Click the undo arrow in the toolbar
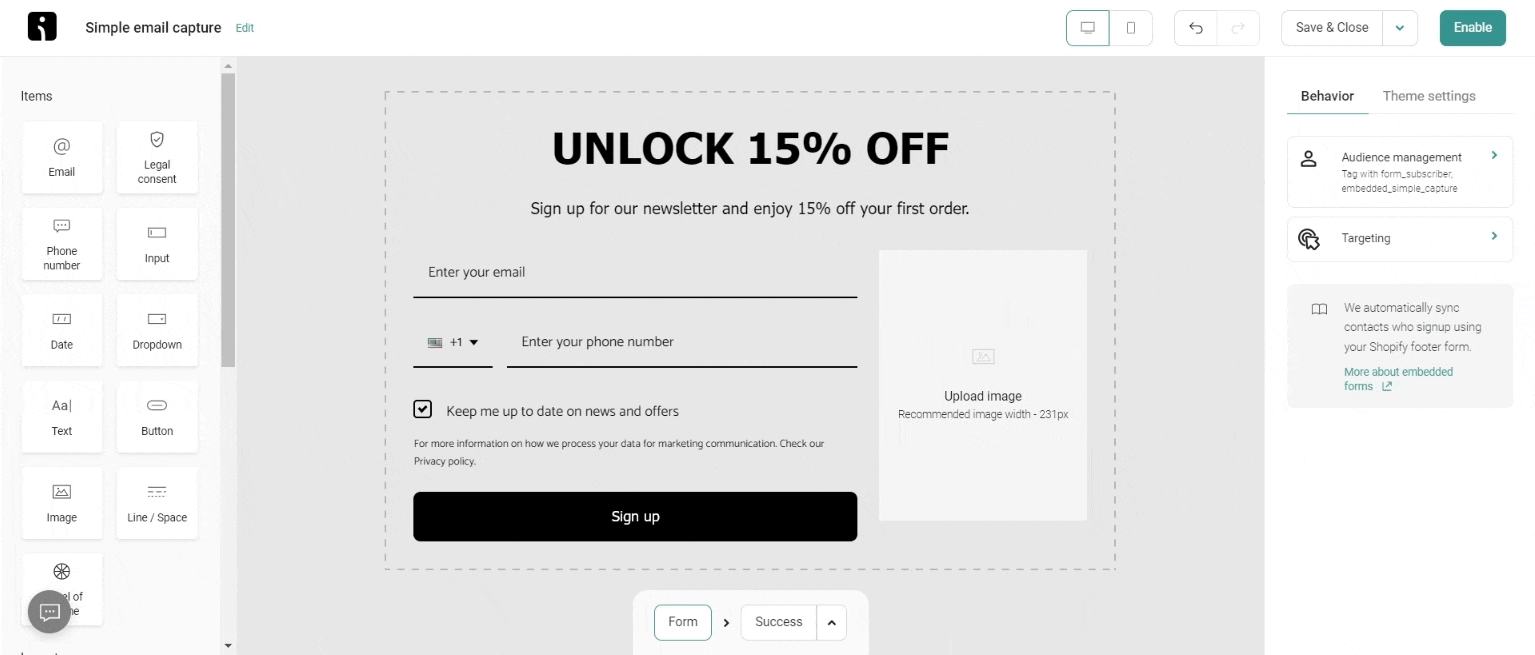Viewport: 1535px width, 655px height. [1195, 28]
